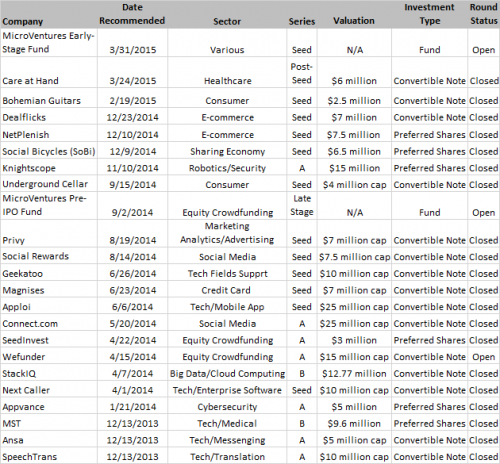The image size is (500, 464).
Task: Click the Robotics/Security sector cell
Action: point(227,168)
